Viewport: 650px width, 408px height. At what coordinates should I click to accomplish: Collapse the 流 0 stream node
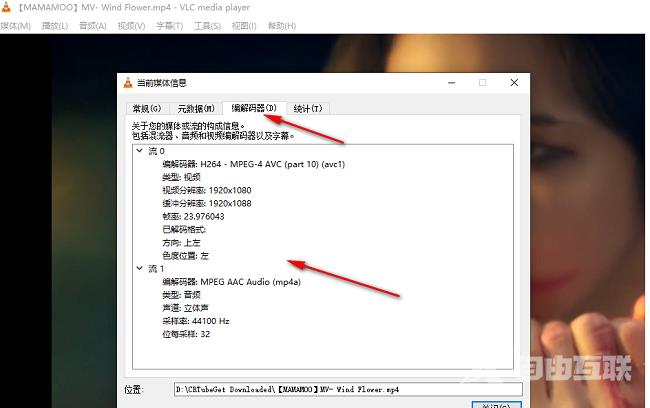139,151
